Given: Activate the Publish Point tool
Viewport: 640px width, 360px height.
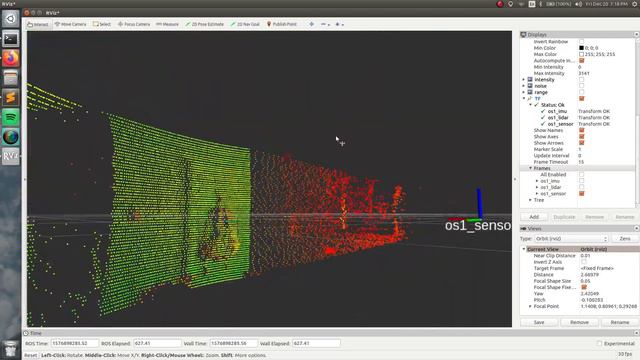Looking at the screenshot, I should tap(282, 24).
